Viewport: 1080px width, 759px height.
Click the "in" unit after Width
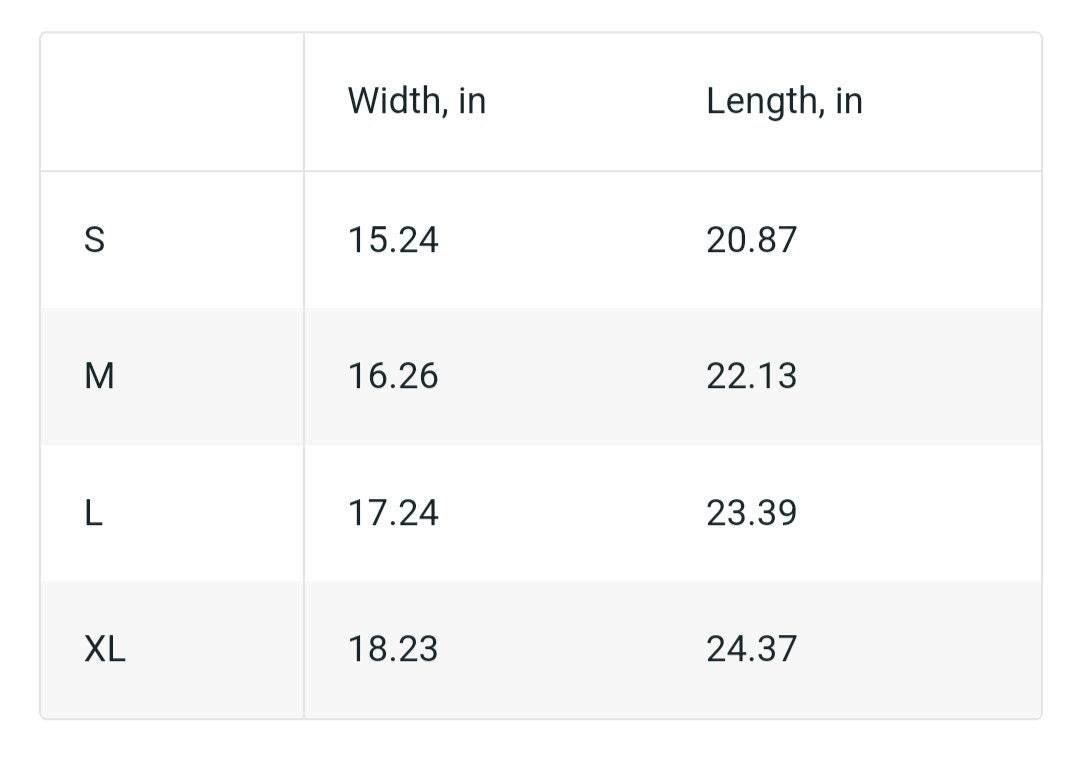472,101
